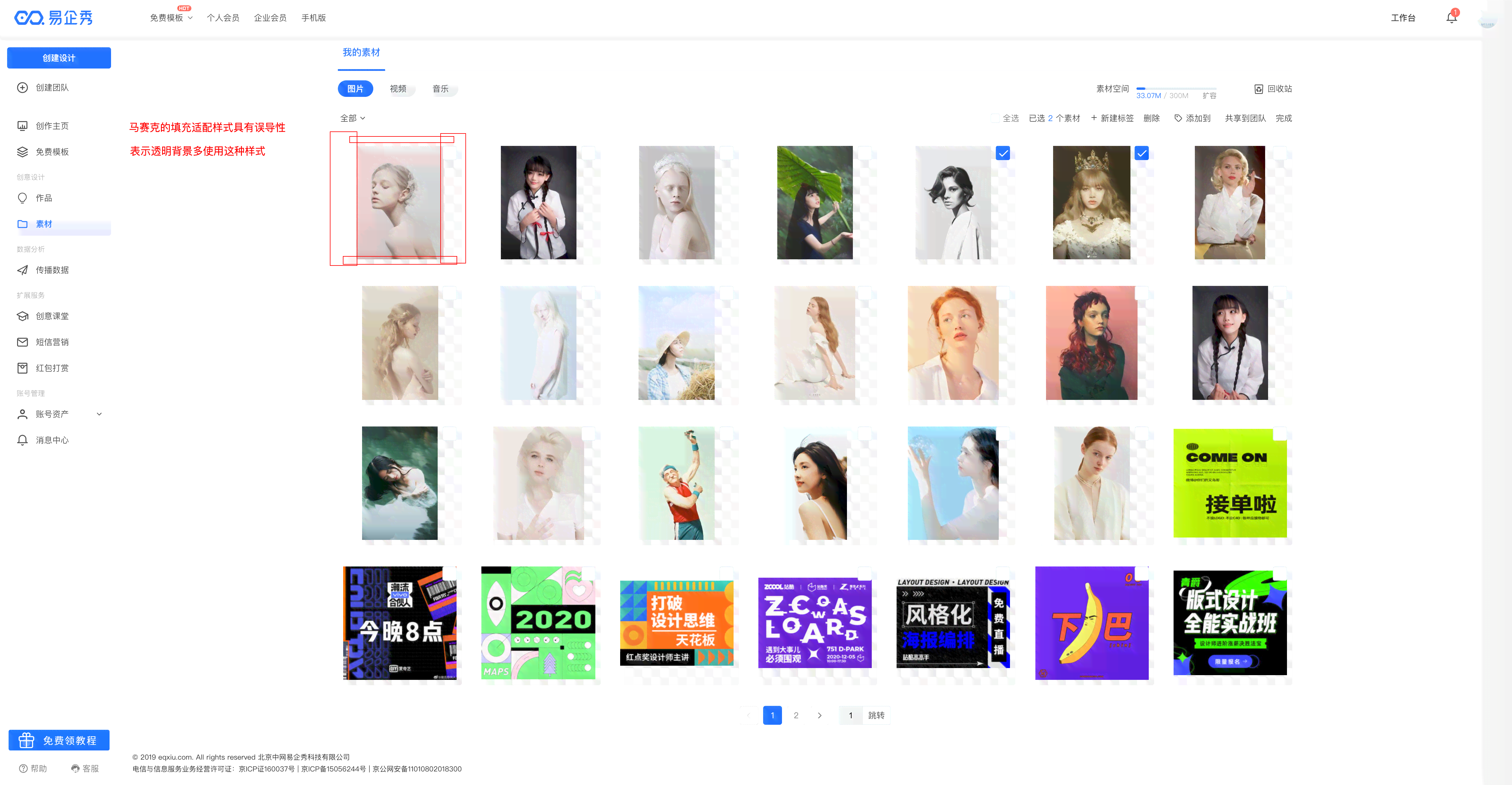Click the 短信营销 envelope icon

22,342
